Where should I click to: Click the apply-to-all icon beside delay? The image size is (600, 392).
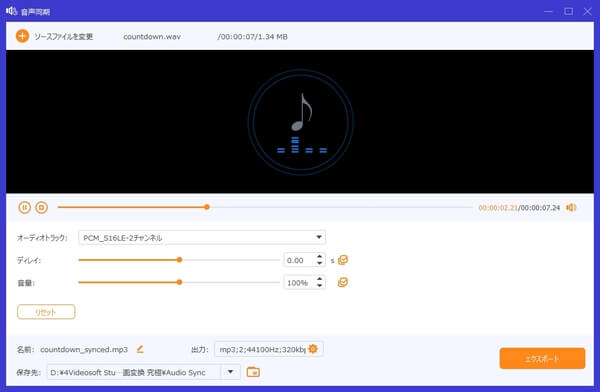pyautogui.click(x=343, y=260)
